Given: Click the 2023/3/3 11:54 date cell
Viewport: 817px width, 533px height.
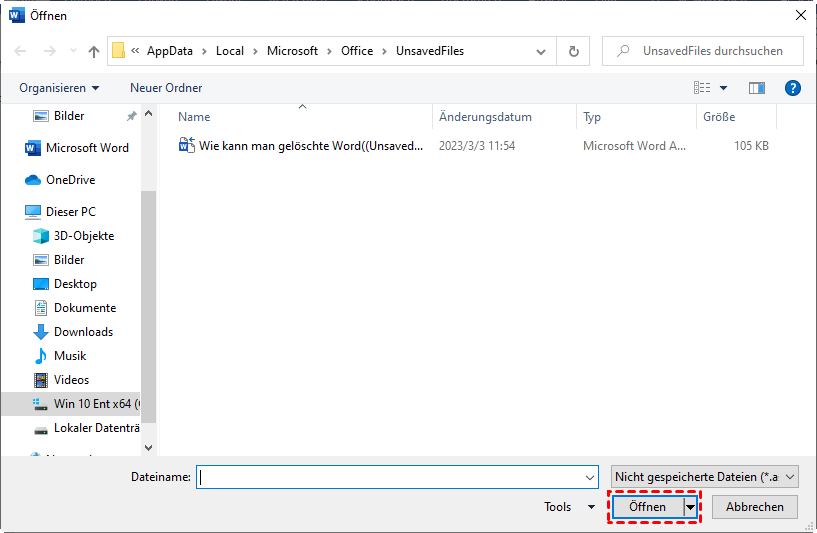Looking at the screenshot, I should coord(477,146).
